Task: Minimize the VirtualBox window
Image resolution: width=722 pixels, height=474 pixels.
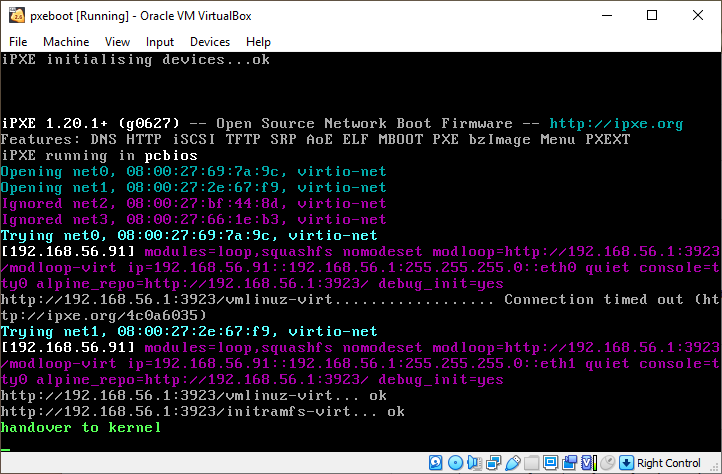Action: pos(607,15)
